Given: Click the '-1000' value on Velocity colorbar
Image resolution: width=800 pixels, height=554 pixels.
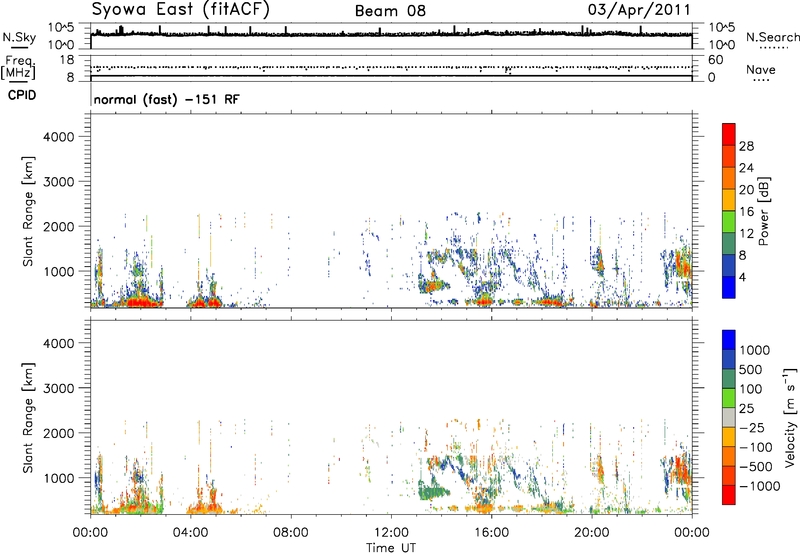Looking at the screenshot, I should tap(760, 486).
